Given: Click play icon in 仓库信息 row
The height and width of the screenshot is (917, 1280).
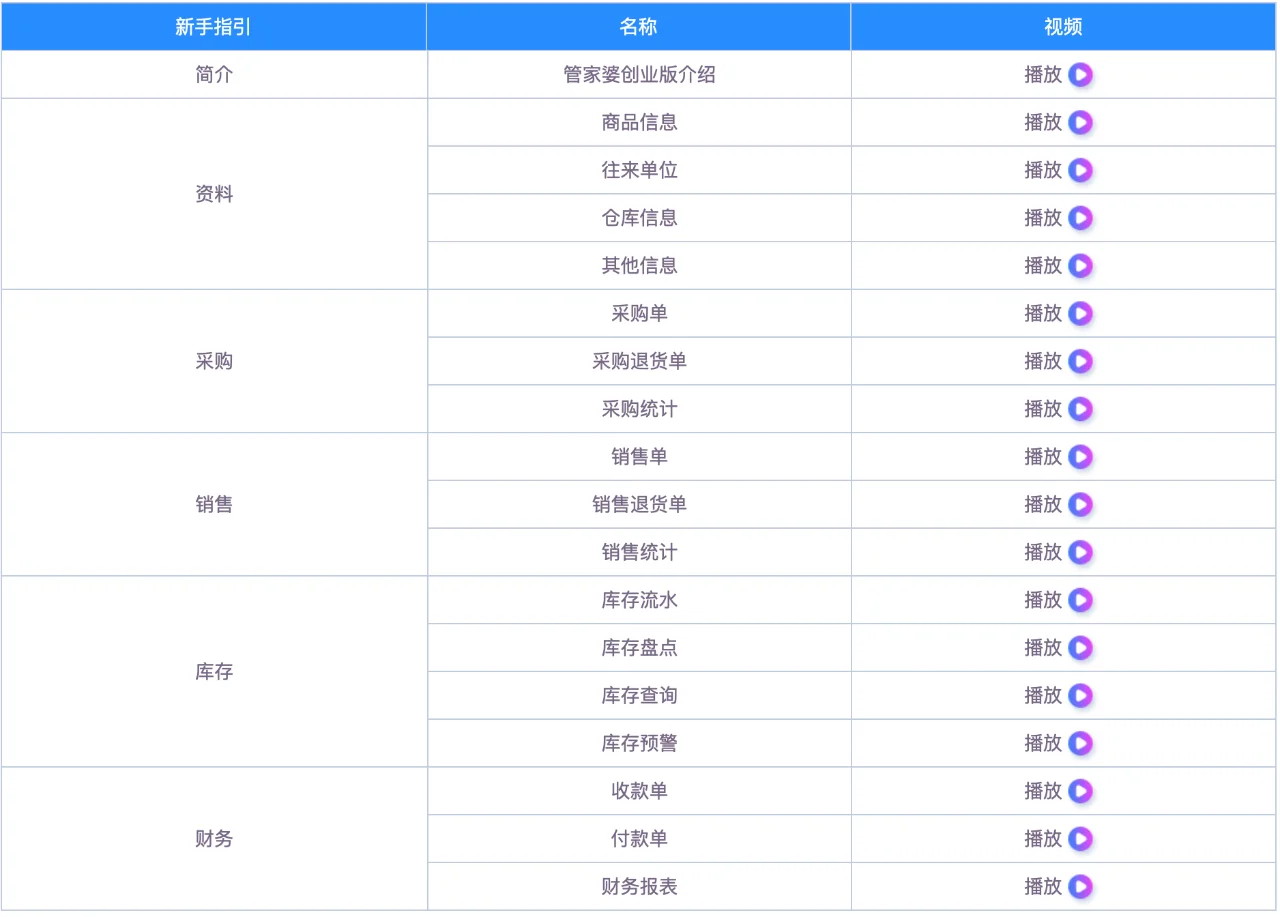Looking at the screenshot, I should tap(1080, 218).
